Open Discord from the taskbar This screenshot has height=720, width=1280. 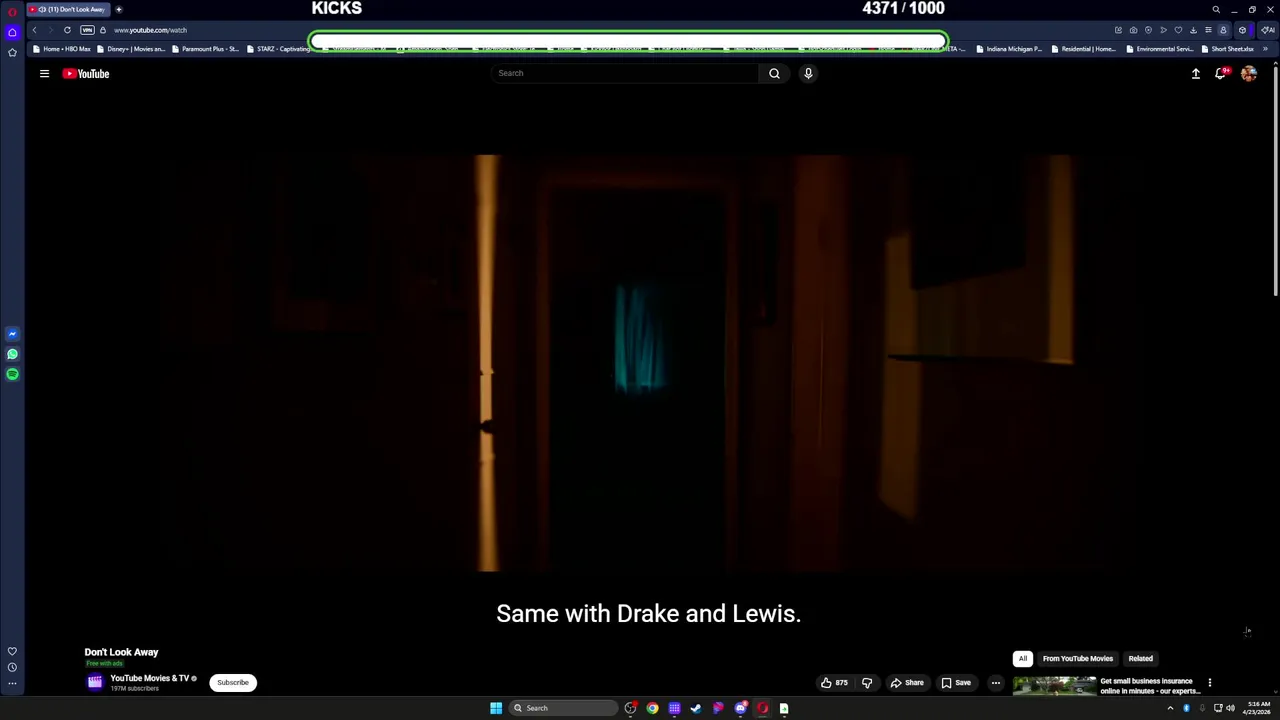pyautogui.click(x=740, y=708)
